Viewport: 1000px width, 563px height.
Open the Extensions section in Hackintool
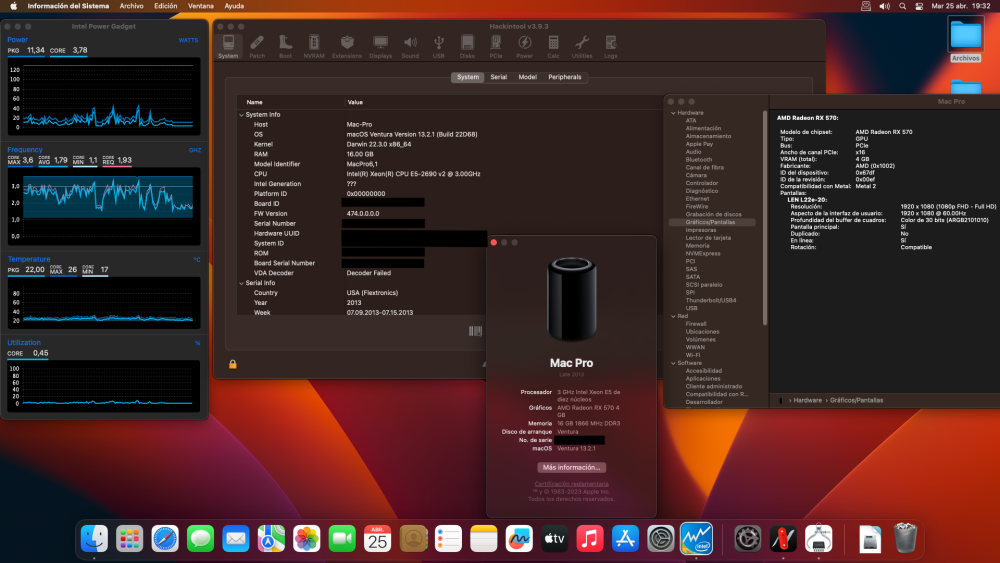tap(347, 47)
